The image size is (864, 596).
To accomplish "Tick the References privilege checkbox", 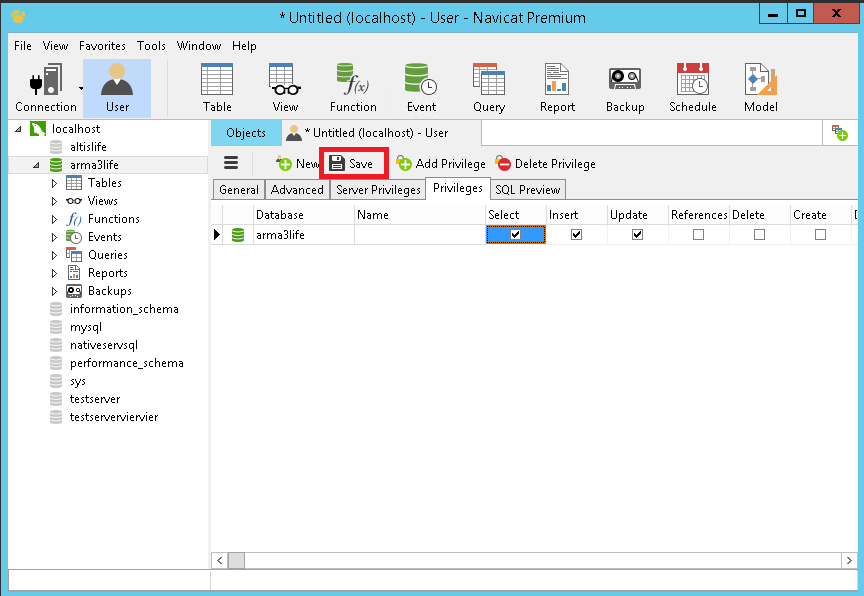I will pyautogui.click(x=698, y=235).
